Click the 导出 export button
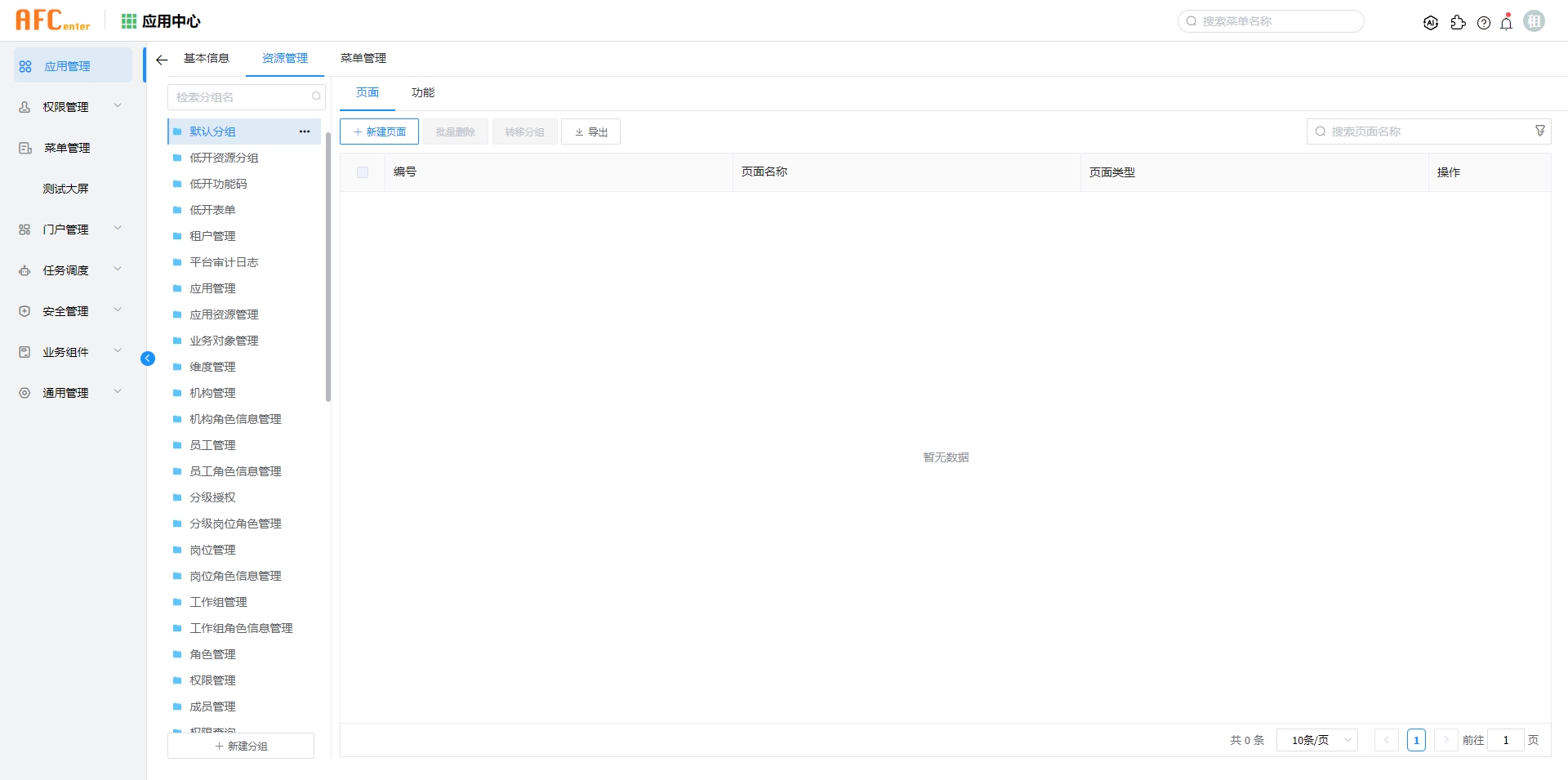 point(590,131)
